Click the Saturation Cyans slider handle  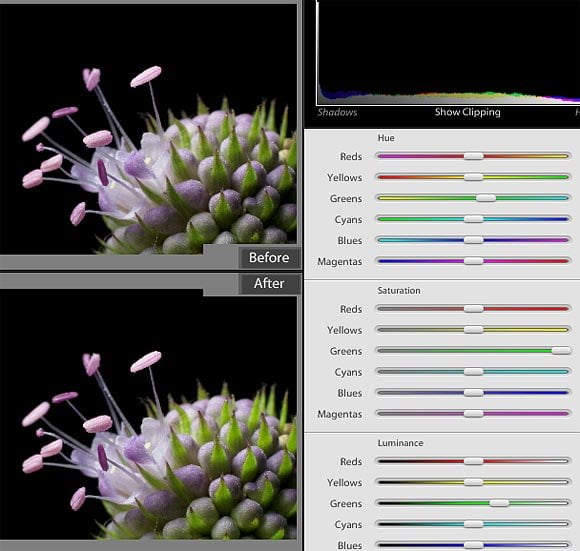click(473, 372)
